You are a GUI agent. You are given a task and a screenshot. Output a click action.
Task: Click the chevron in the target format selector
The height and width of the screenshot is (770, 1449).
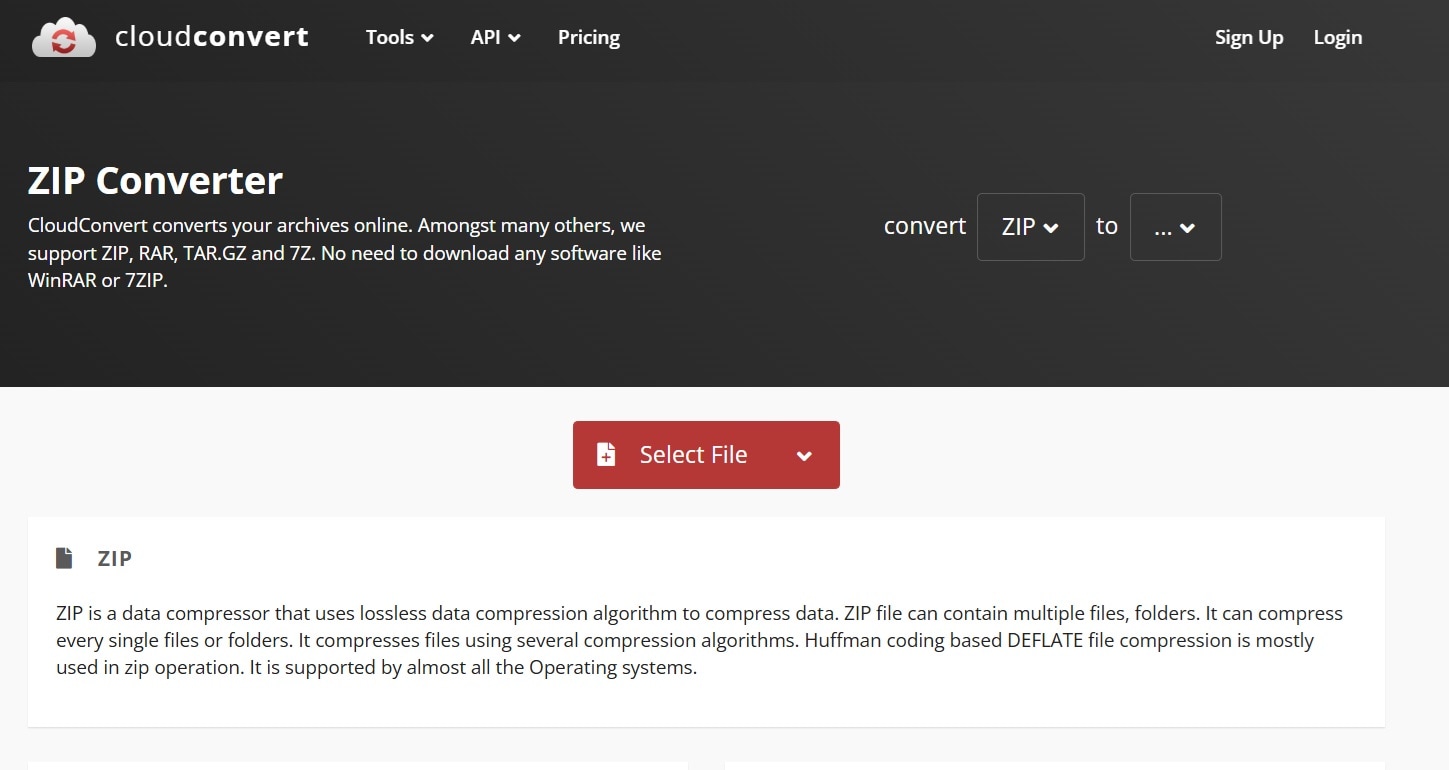pyautogui.click(x=1188, y=228)
